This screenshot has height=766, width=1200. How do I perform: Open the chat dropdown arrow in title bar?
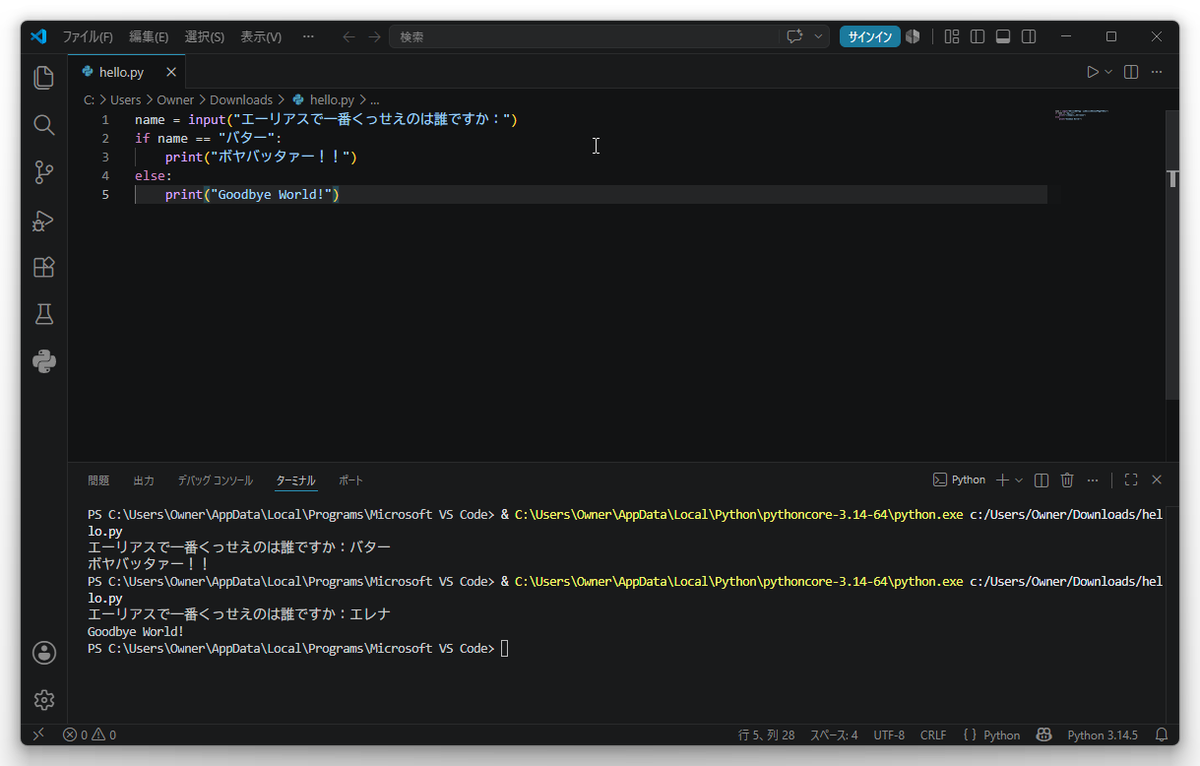(x=819, y=36)
